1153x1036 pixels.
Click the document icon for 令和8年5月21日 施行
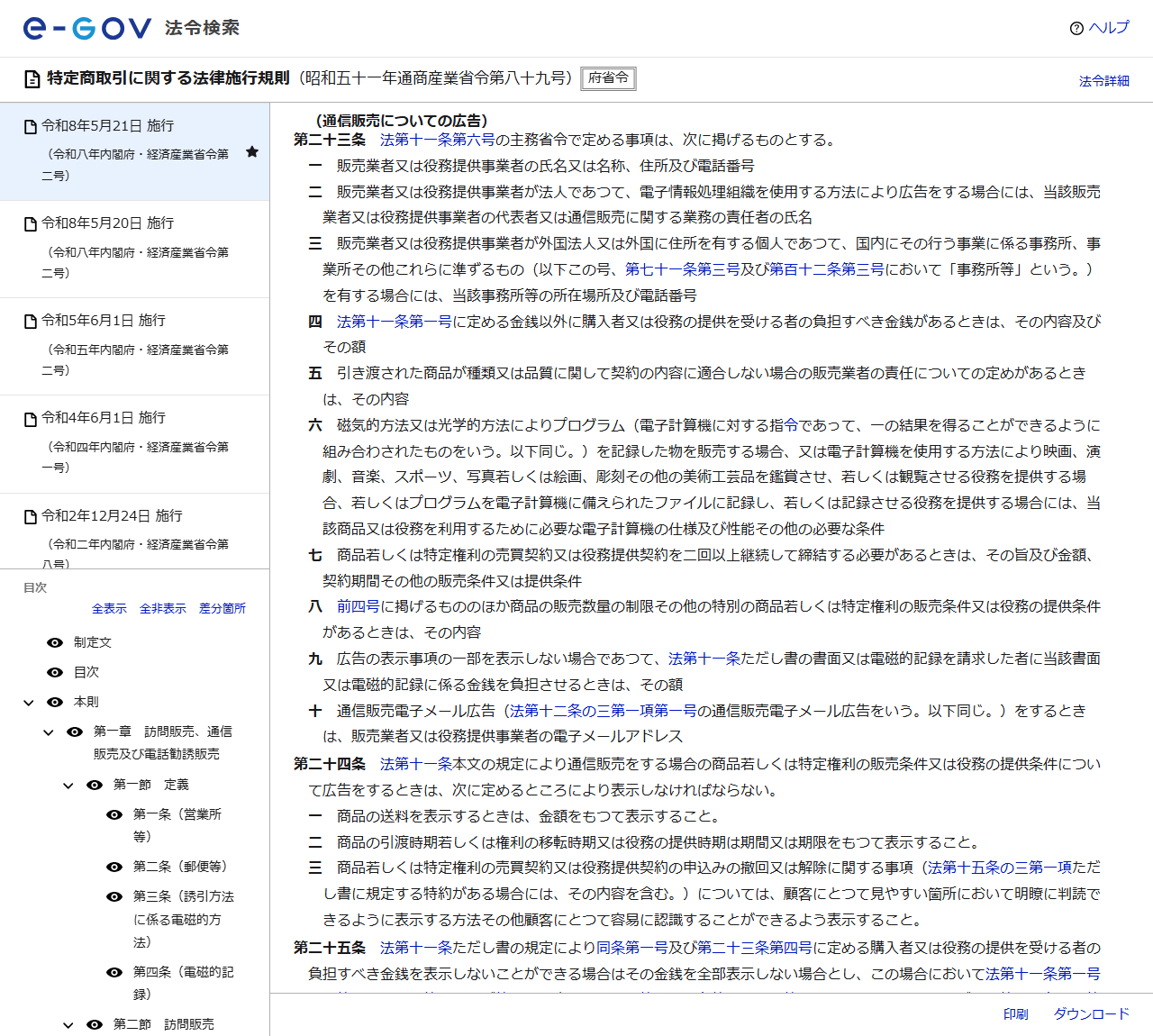[31, 127]
